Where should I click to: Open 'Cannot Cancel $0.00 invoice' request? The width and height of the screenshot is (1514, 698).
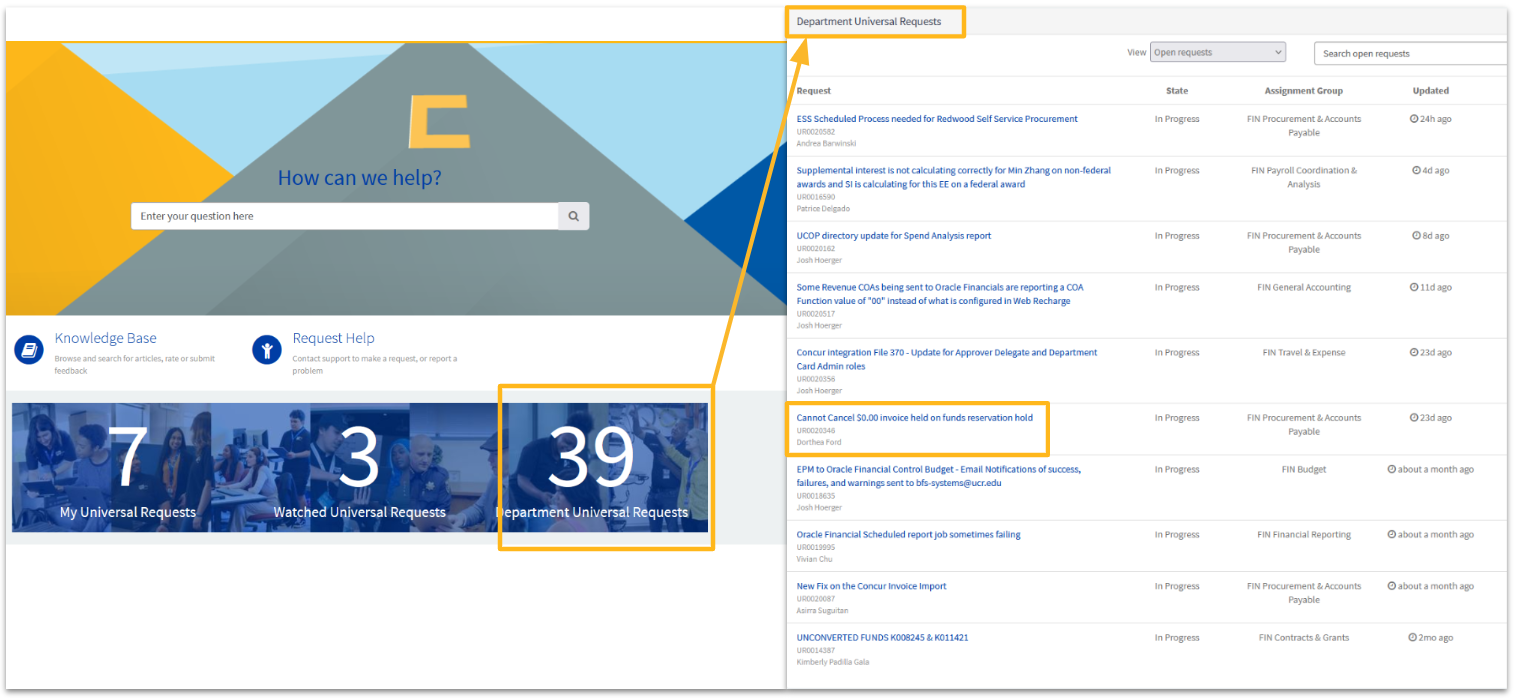(x=914, y=417)
